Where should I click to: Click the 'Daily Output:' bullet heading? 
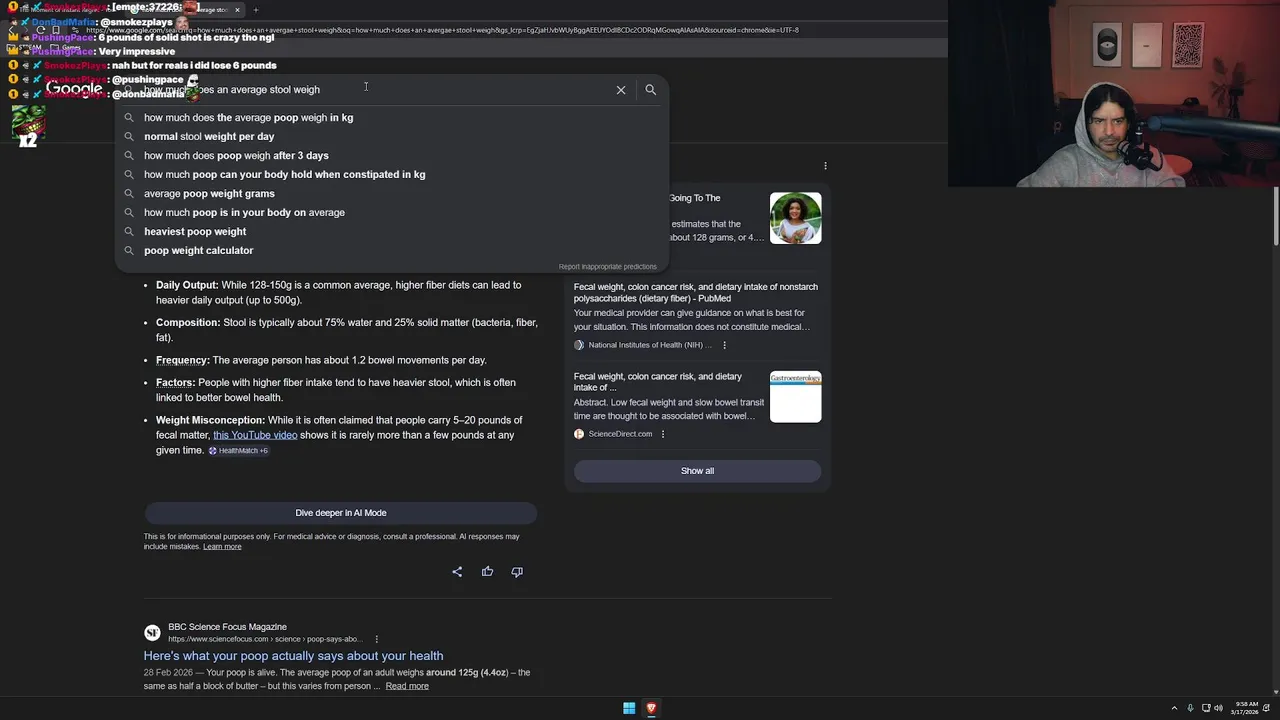point(187,285)
